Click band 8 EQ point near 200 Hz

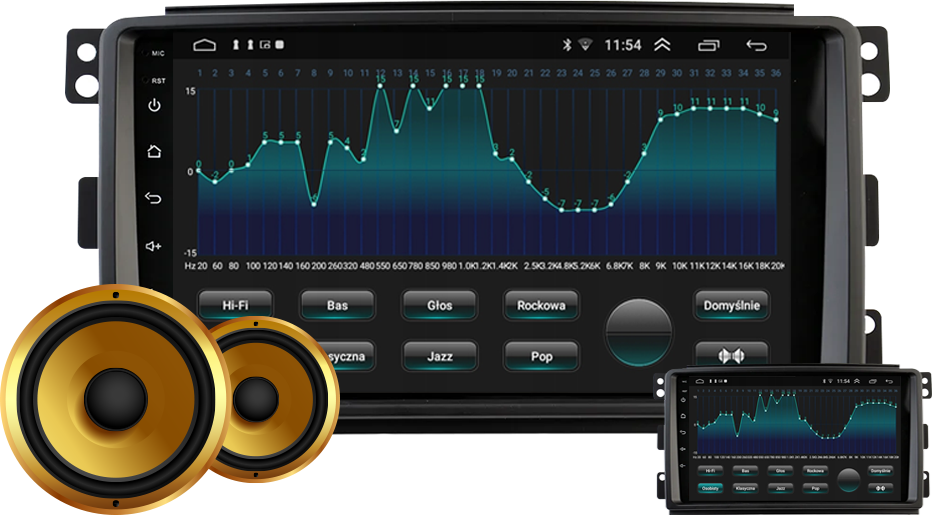click(x=314, y=205)
